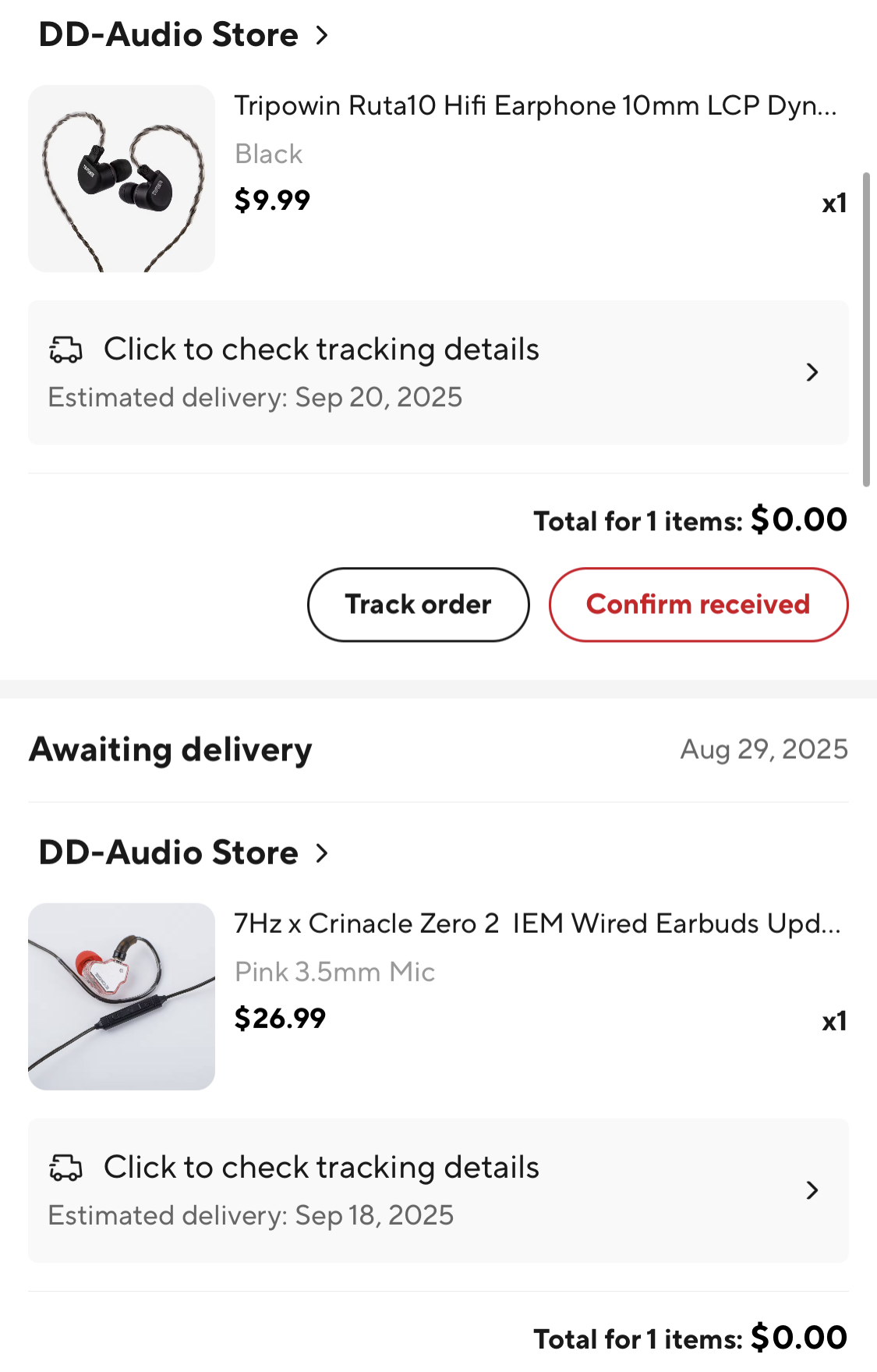This screenshot has width=877, height=1372.
Task: Click the first DD-Audio Store name
Action: (168, 35)
